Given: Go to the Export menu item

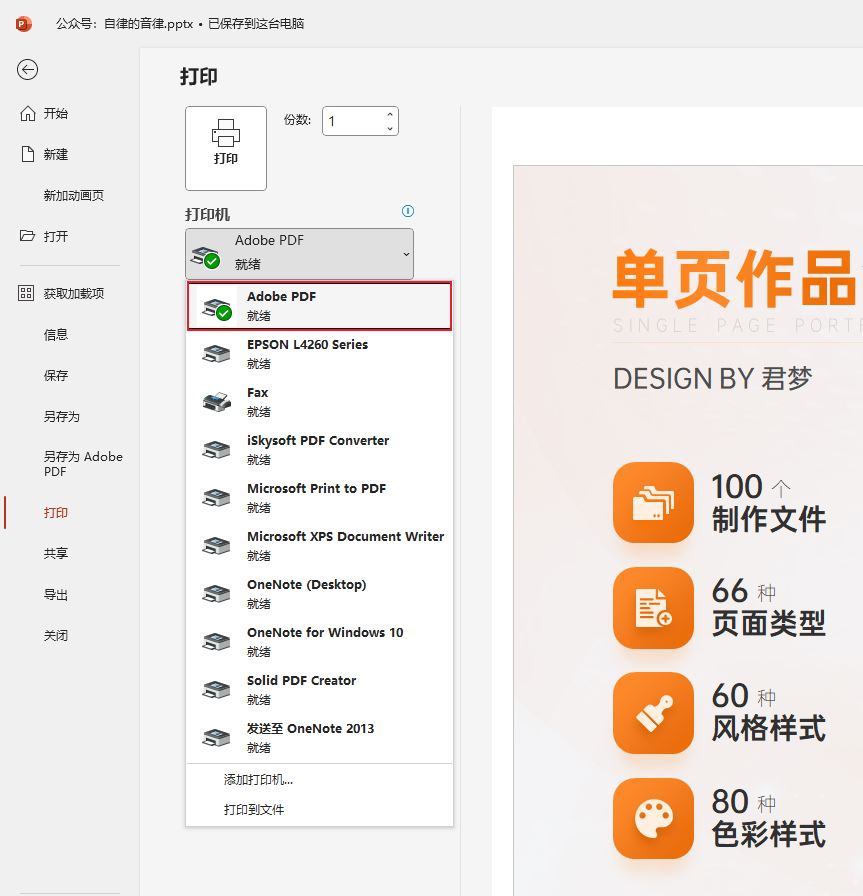Looking at the screenshot, I should (56, 595).
